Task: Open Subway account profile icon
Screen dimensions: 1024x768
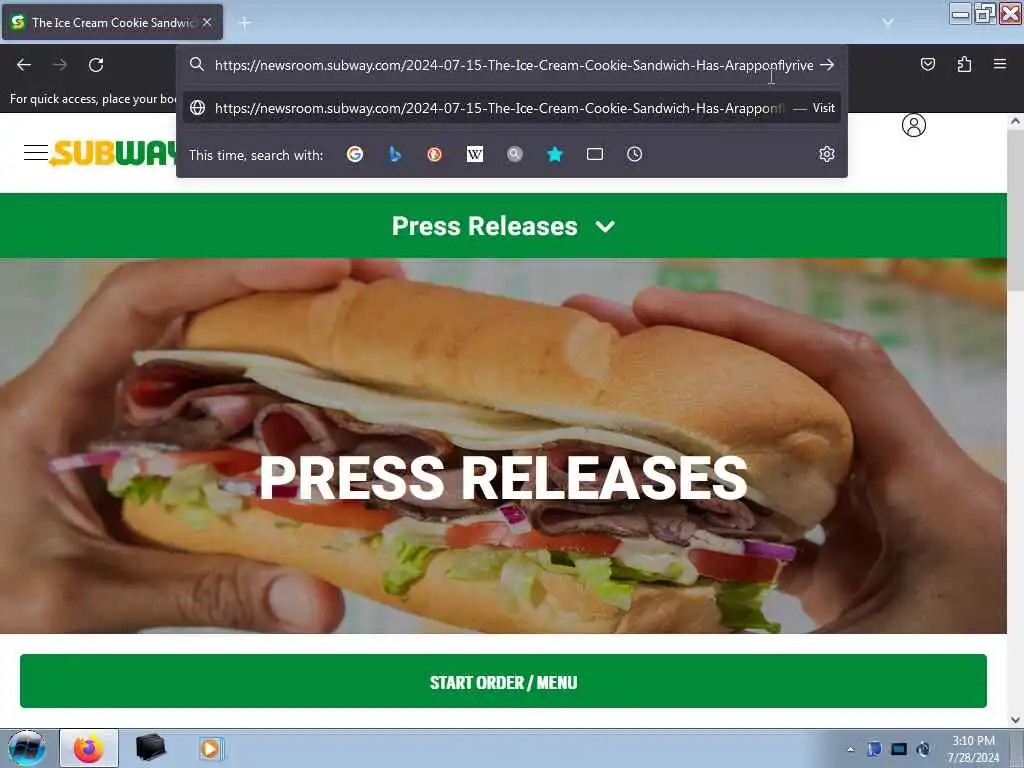Action: tap(914, 125)
